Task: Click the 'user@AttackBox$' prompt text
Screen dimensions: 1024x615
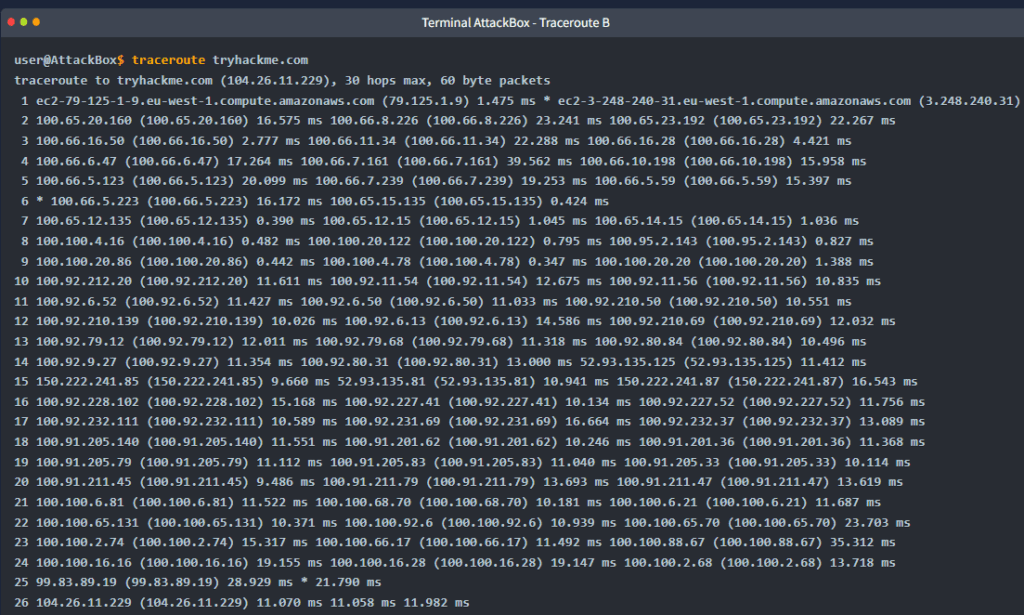Action: [x=69, y=60]
